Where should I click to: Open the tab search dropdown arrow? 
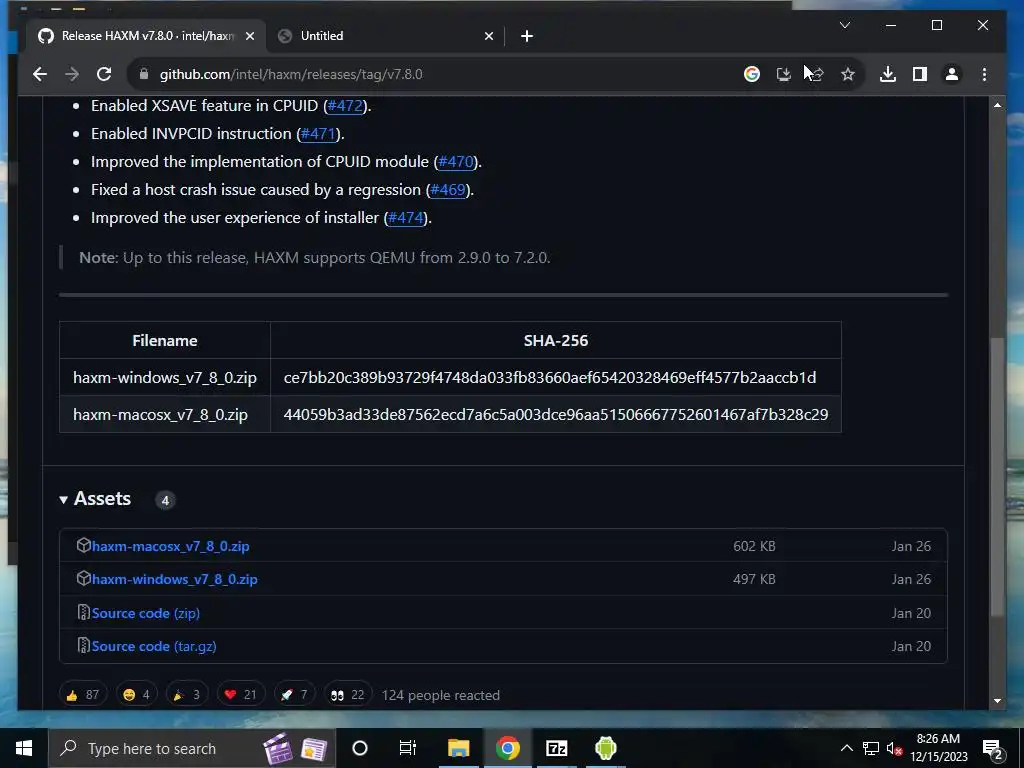tap(844, 25)
